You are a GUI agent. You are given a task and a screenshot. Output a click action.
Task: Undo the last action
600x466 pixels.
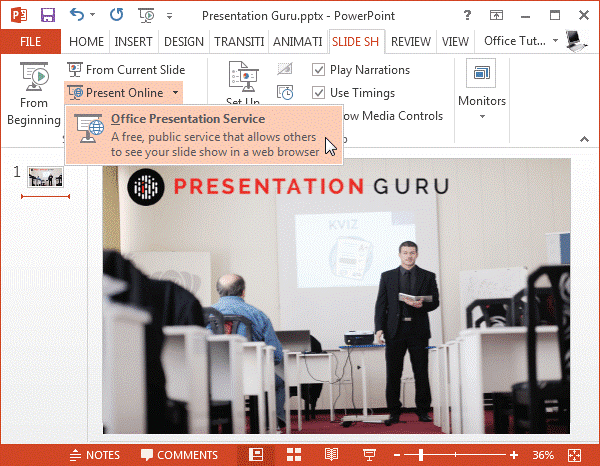(x=77, y=15)
